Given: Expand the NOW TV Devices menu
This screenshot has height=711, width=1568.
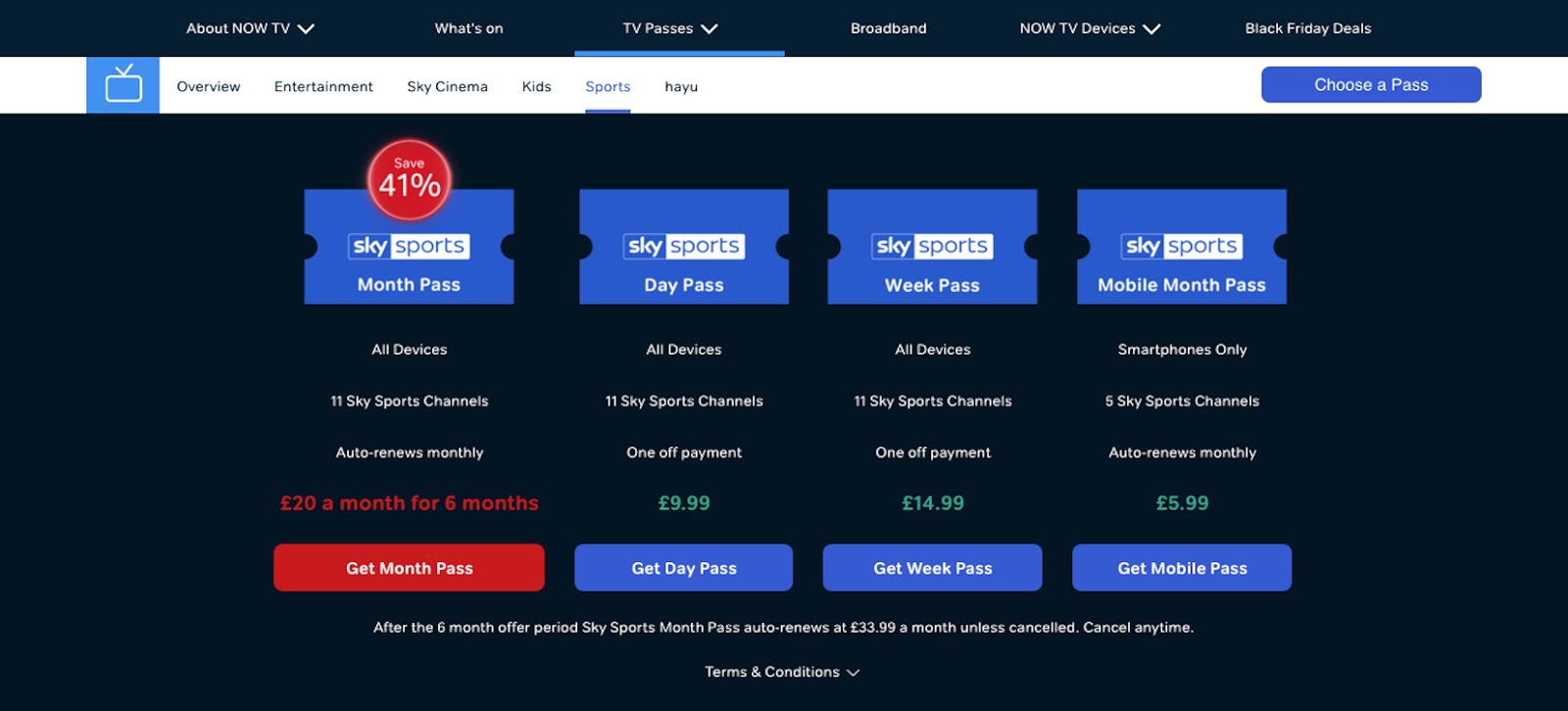Looking at the screenshot, I should coord(1090,28).
